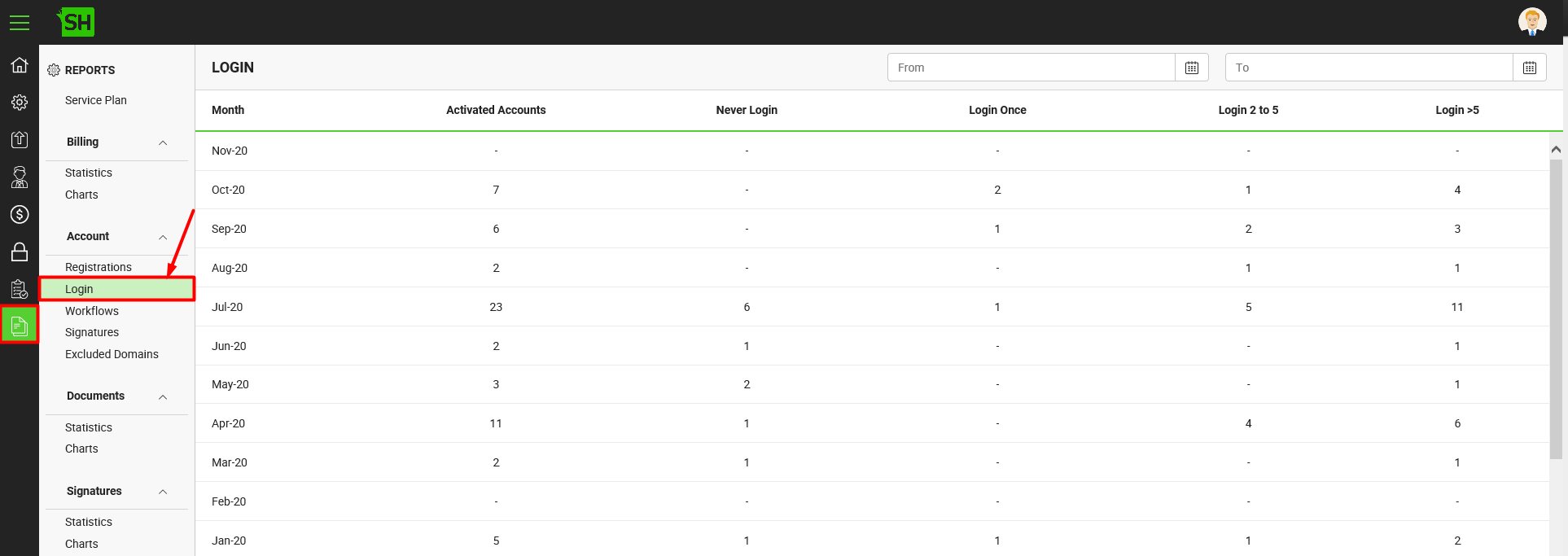This screenshot has width=1568, height=556.
Task: Select the May-20 row label
Action: 230,384
